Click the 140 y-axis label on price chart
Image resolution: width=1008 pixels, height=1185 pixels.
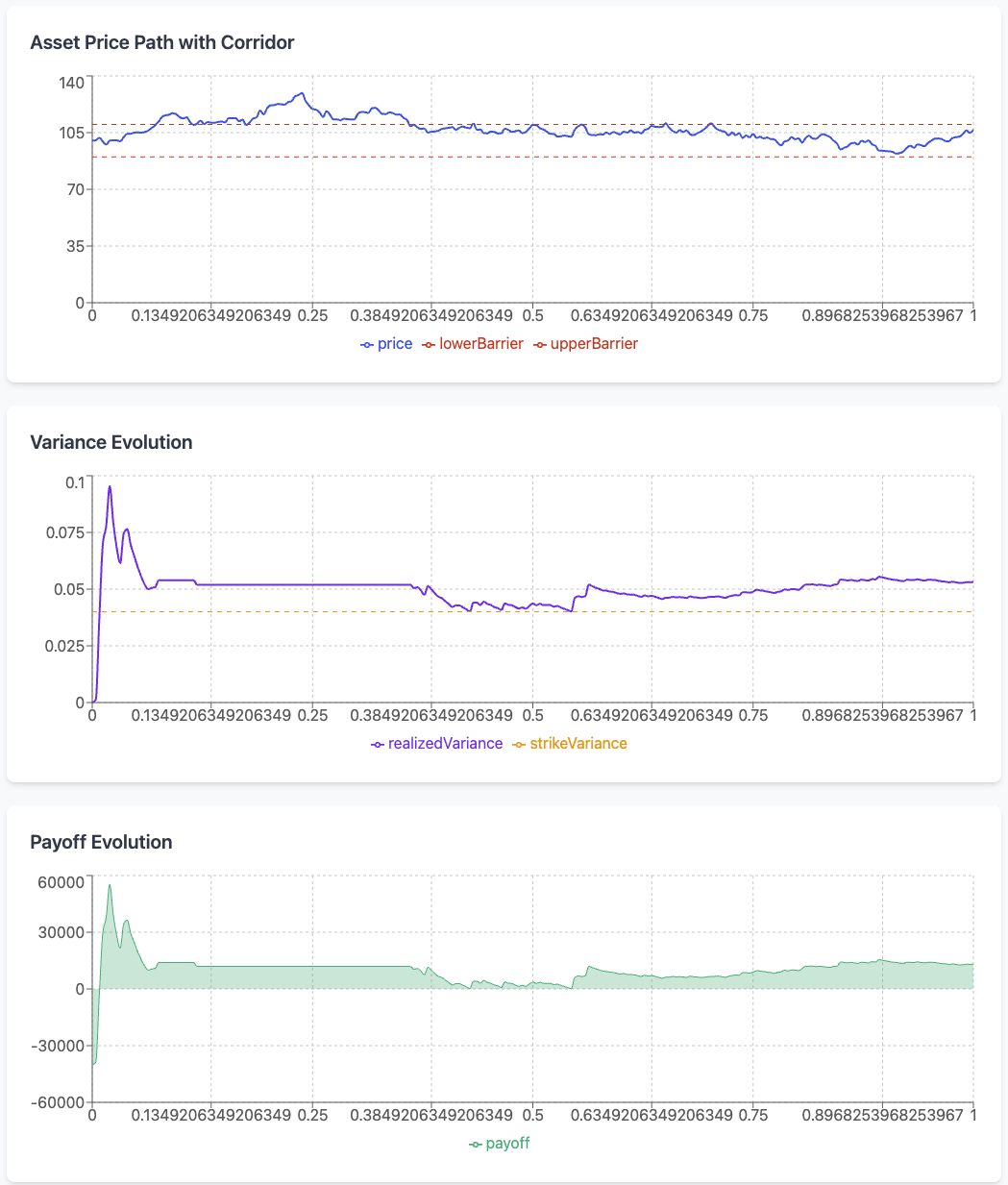pos(71,83)
